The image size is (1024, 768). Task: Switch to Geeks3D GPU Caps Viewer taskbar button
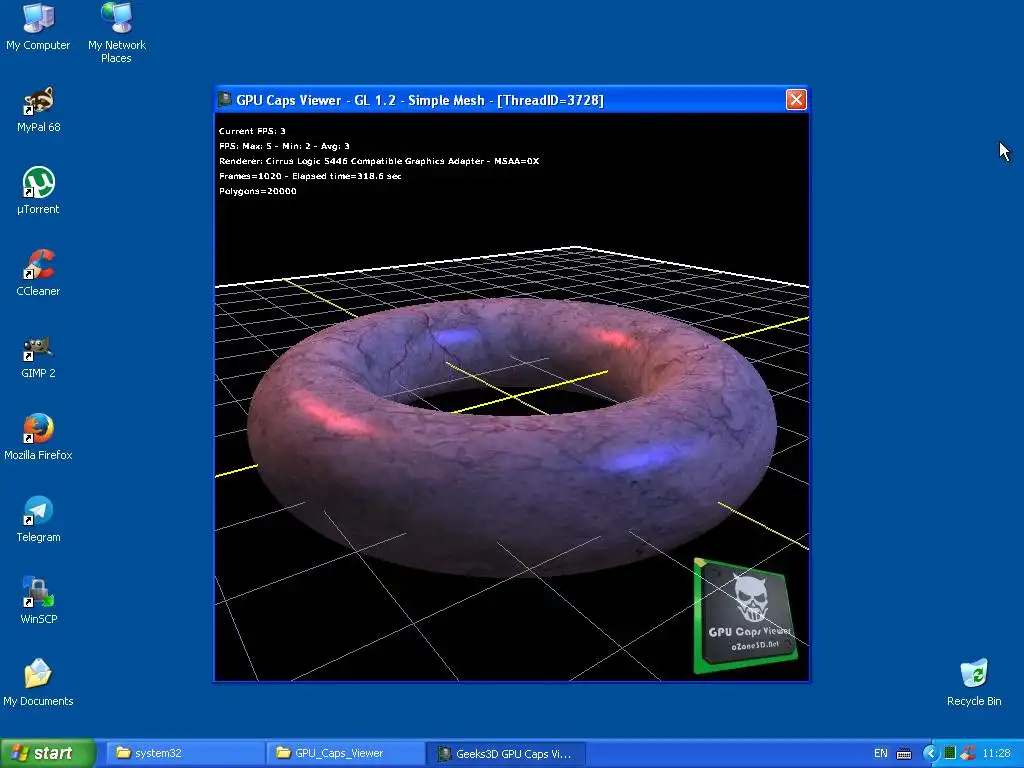pyautogui.click(x=506, y=753)
